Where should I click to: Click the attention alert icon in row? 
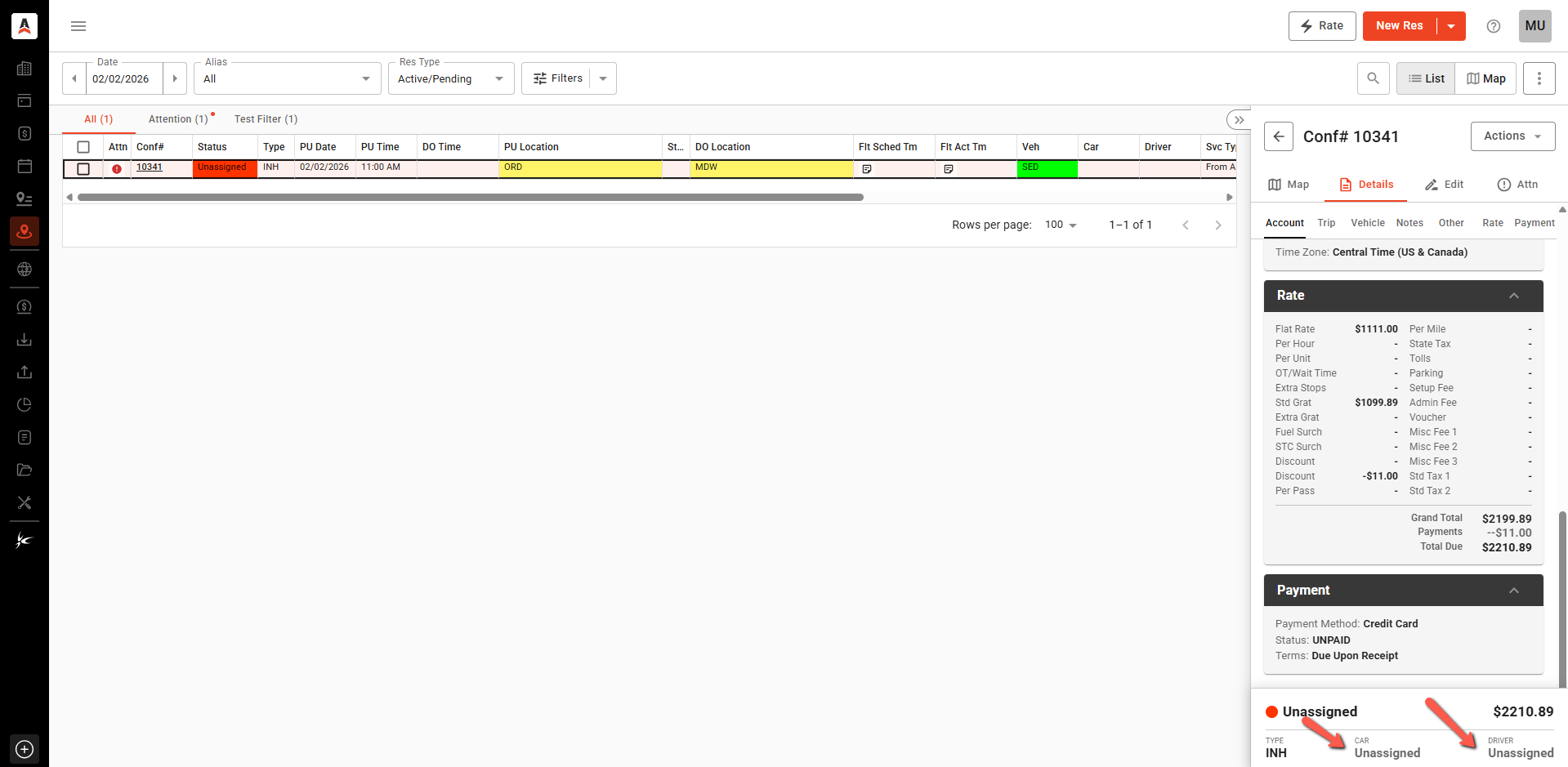click(117, 169)
